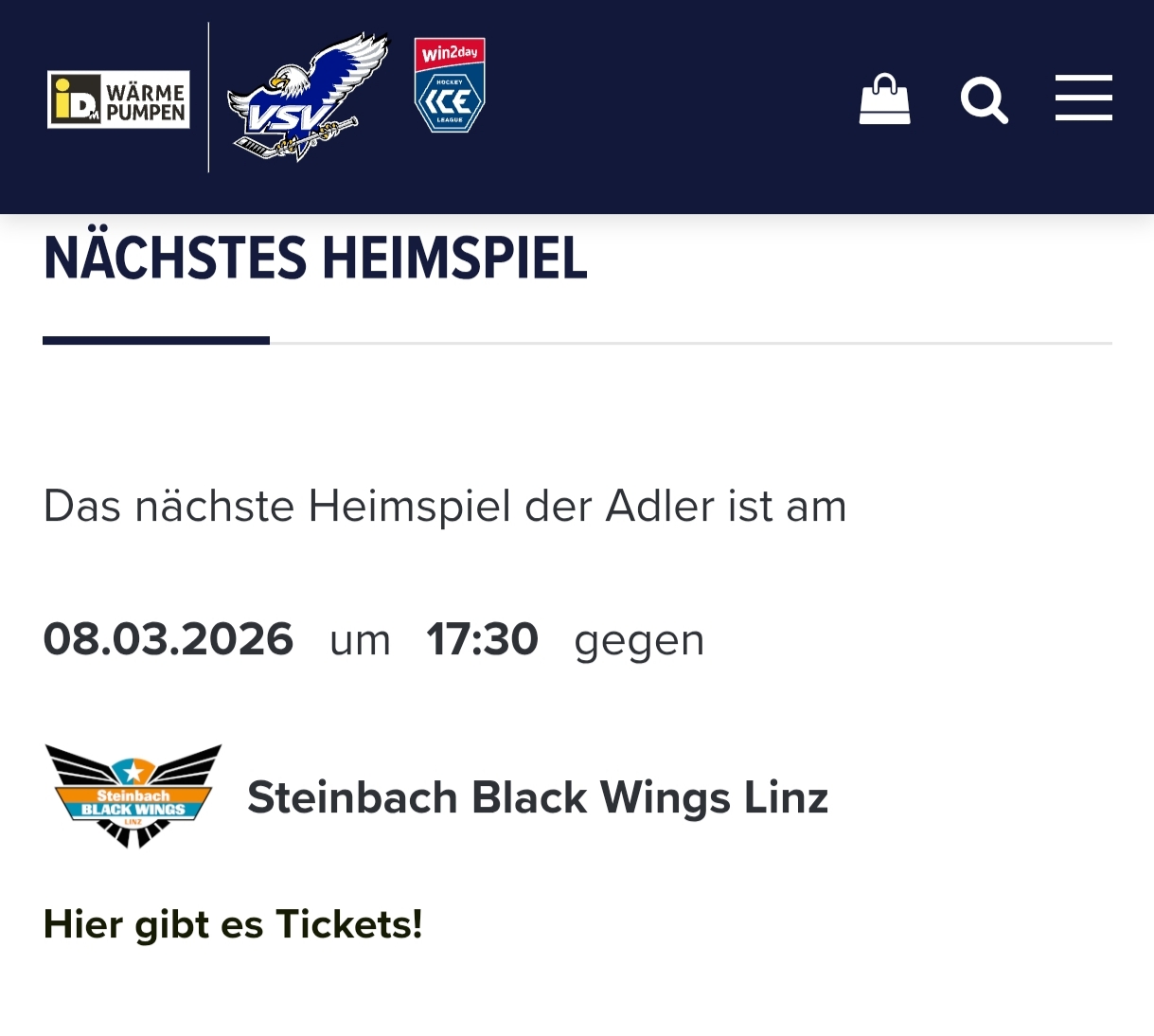Click the Steinbach Black Wings winged logo
The image size is (1154, 1036).
(x=133, y=795)
